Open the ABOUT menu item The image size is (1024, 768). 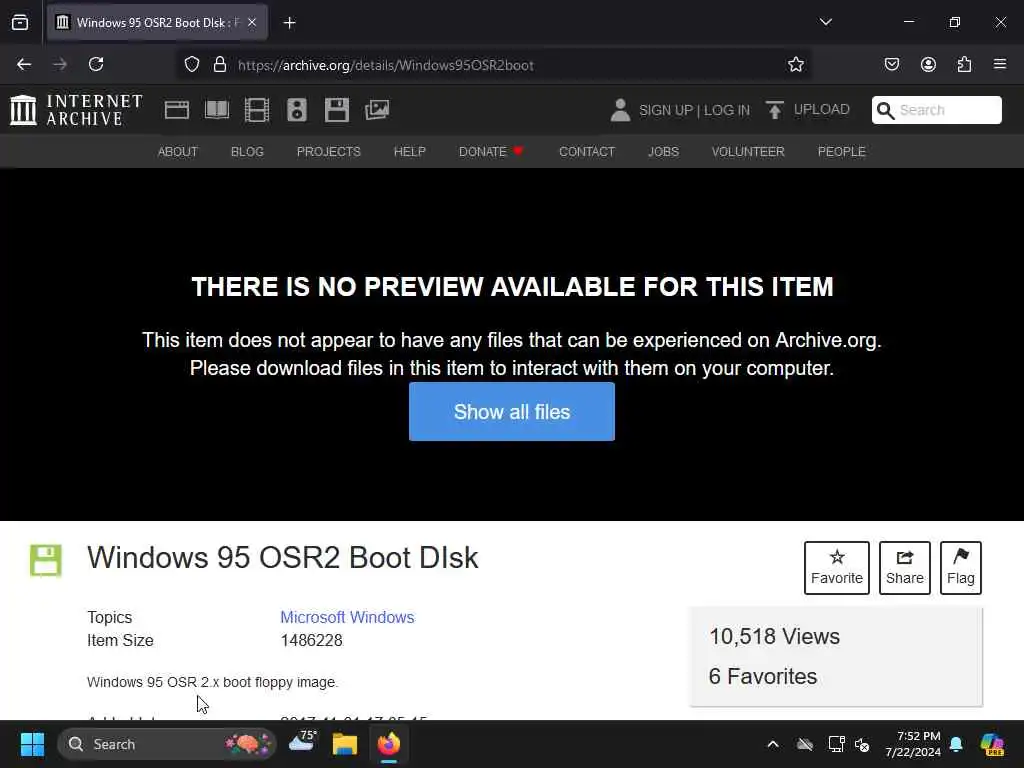click(x=178, y=152)
